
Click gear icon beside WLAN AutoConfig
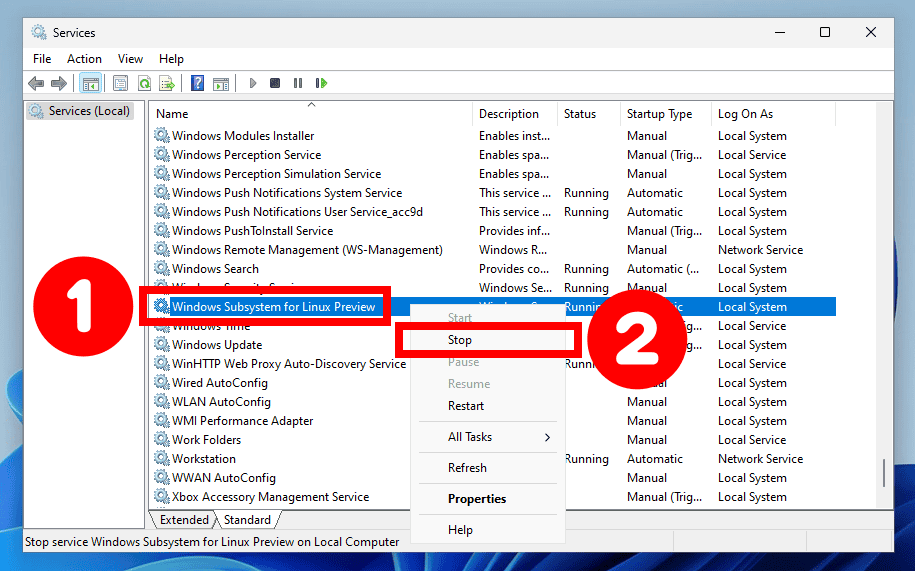tap(162, 401)
